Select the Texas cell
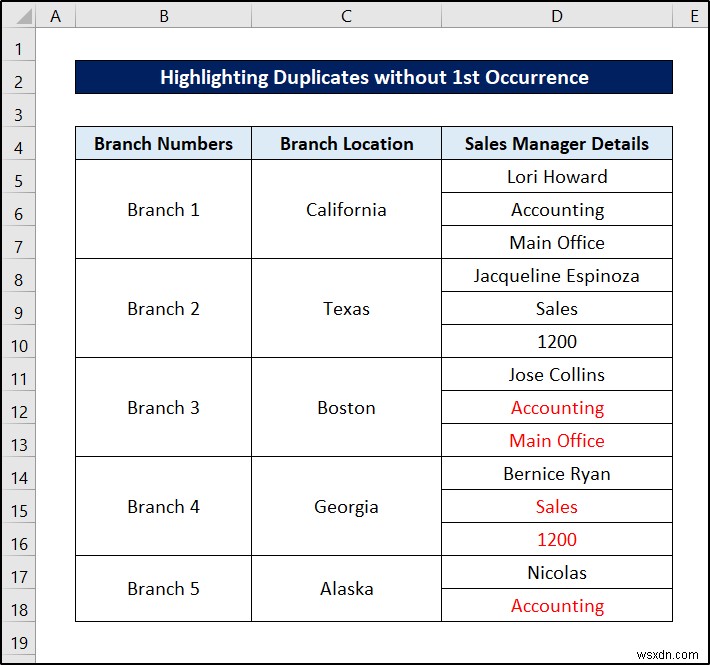Viewport: 710px width, 665px height. [346, 309]
